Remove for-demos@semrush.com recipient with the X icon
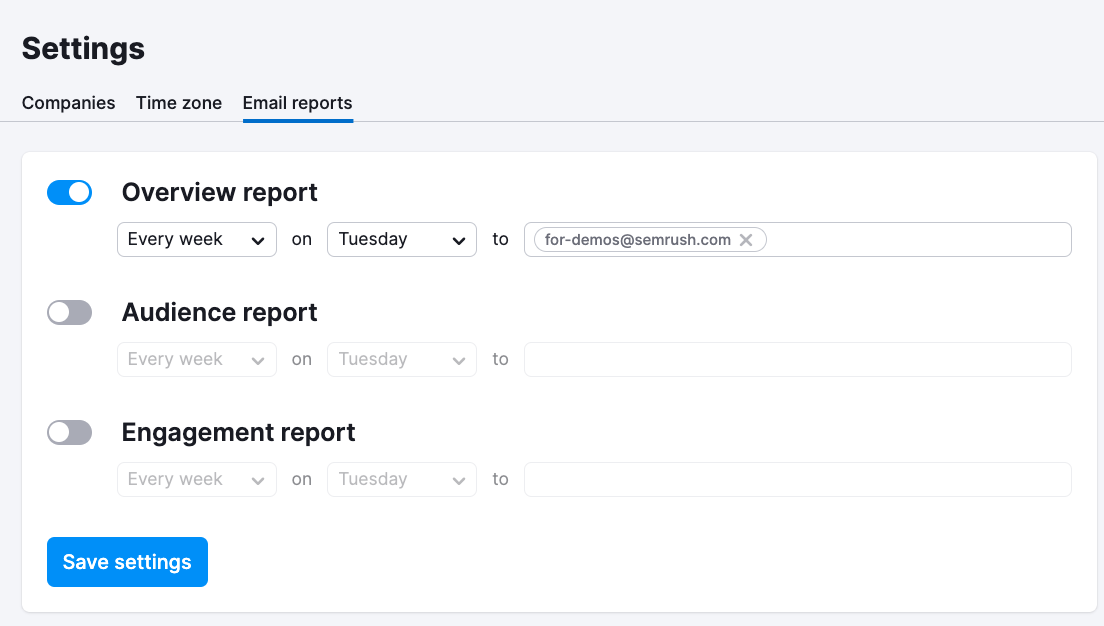Image resolution: width=1104 pixels, height=626 pixels. click(x=746, y=240)
